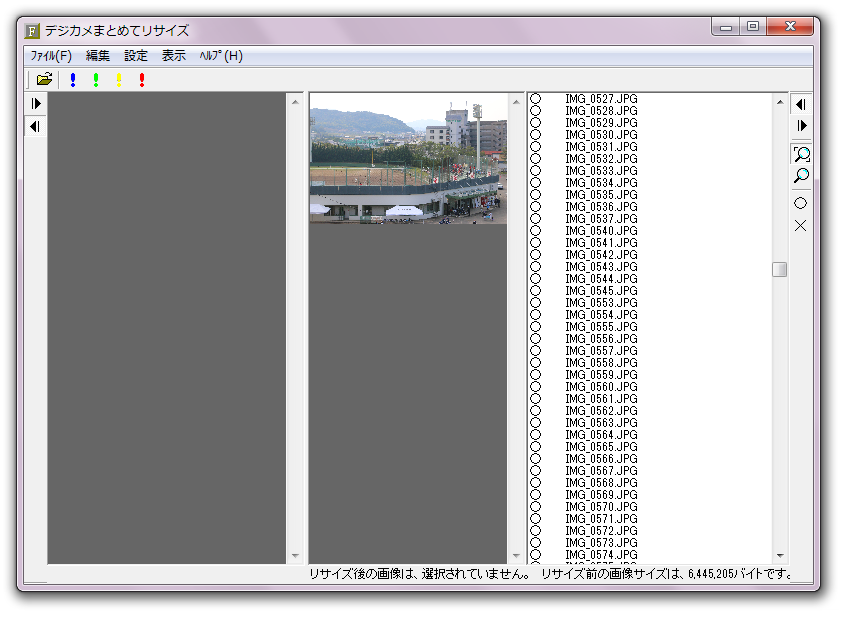
Task: Toggle circle marker for IMG_0534.JPG
Action: point(536,183)
